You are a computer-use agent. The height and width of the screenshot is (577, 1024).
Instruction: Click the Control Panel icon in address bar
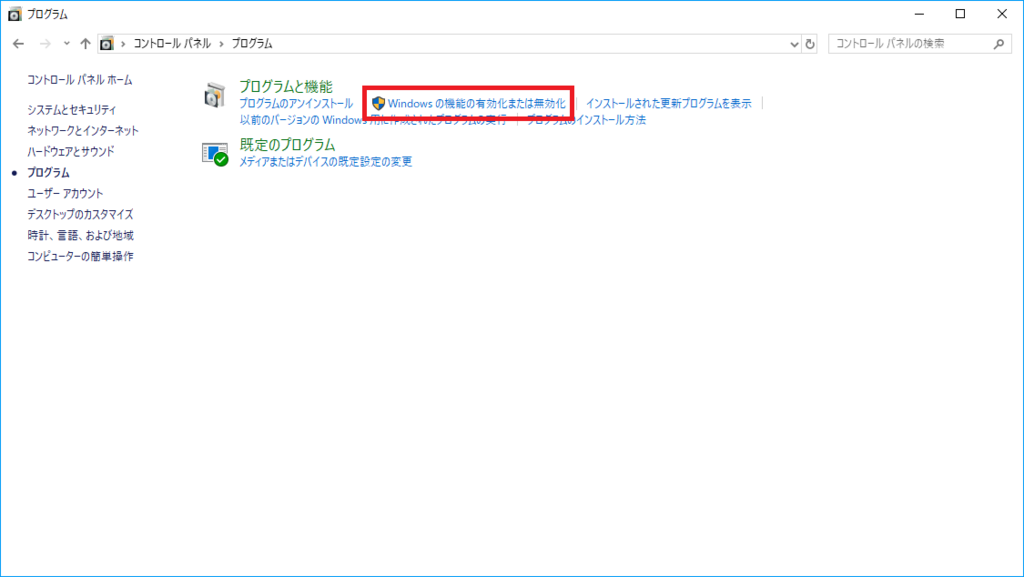pyautogui.click(x=106, y=44)
